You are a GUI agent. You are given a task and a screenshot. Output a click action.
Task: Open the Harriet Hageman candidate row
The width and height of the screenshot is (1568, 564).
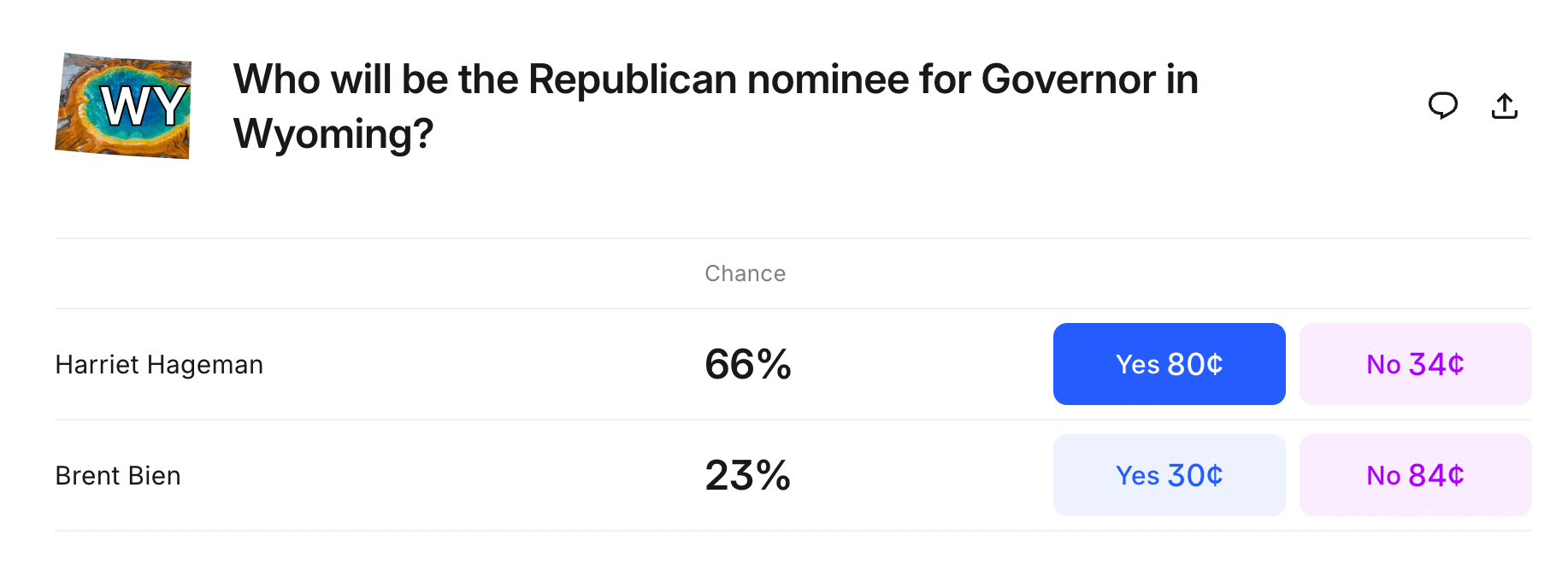coord(793,364)
